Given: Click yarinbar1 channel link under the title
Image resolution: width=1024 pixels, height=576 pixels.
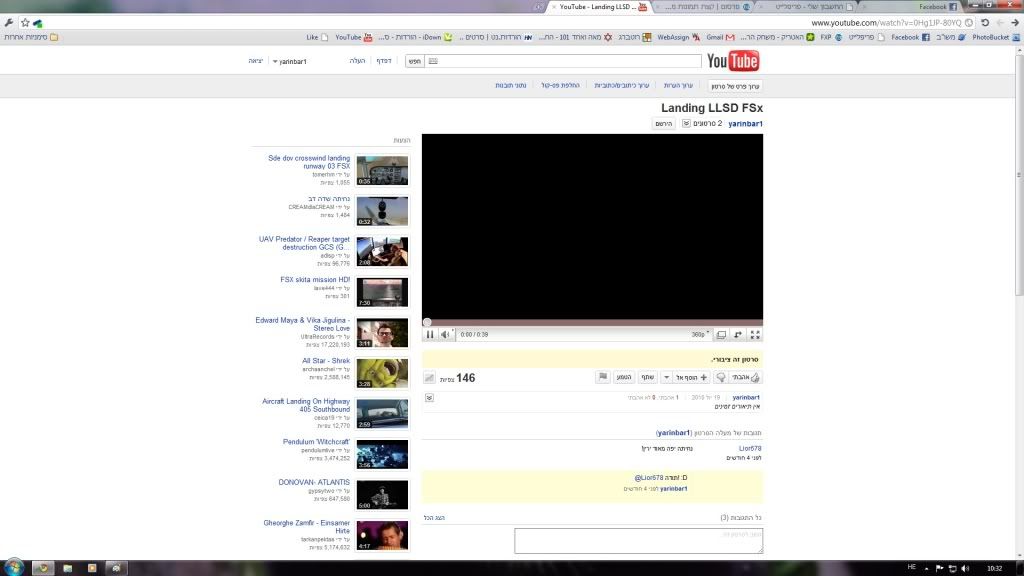Looking at the screenshot, I should (745, 123).
